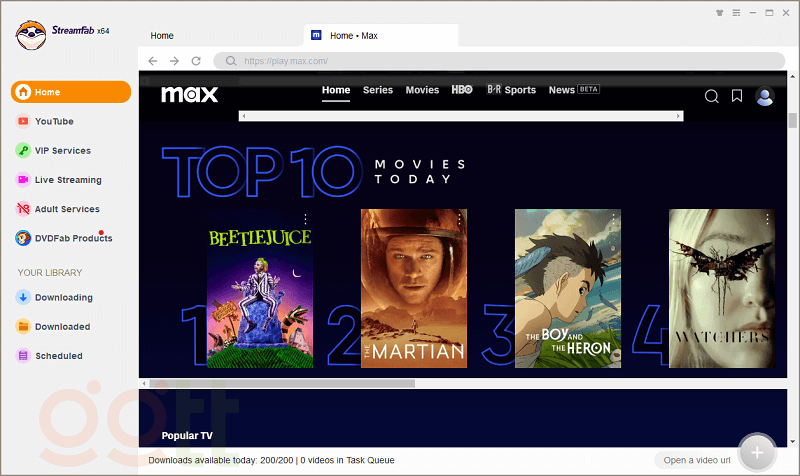Image resolution: width=800 pixels, height=476 pixels.
Task: Click the Max search magnifier icon
Action: pos(711,96)
